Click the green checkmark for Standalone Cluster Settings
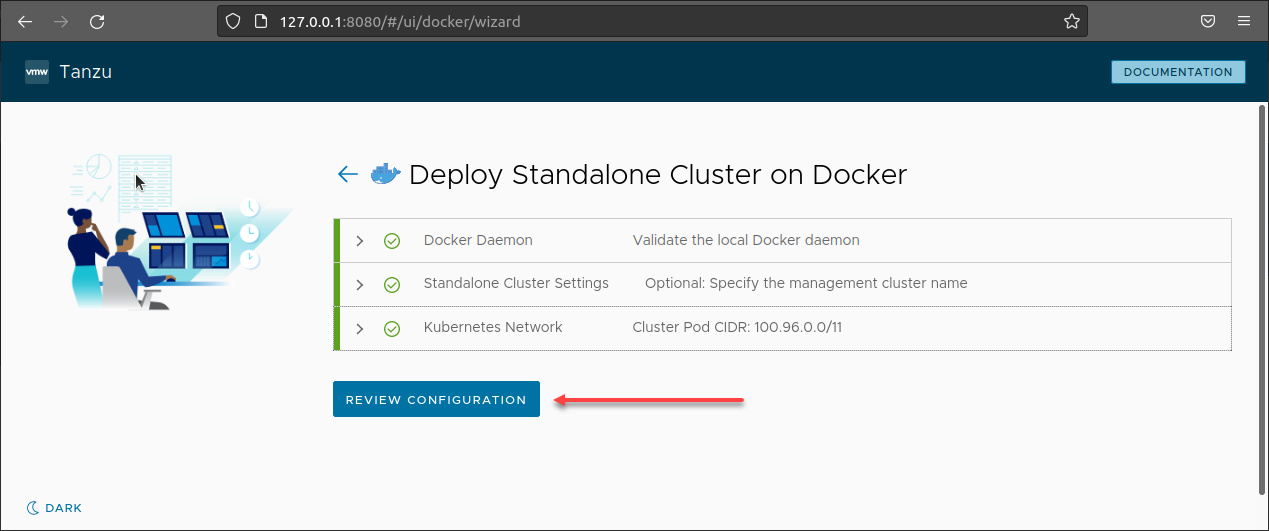The height and width of the screenshot is (531, 1269). 392,284
